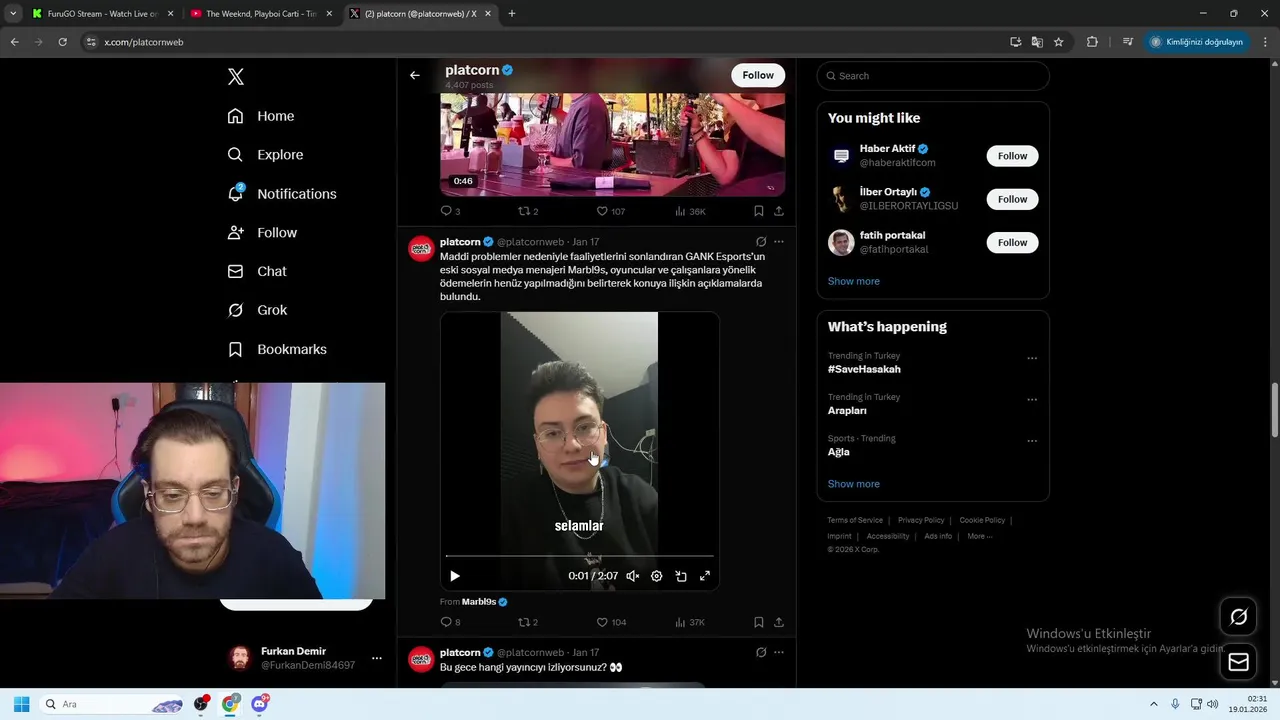This screenshot has height=720, width=1280.
Task: Bookmark the post with 107 likes
Action: click(x=759, y=211)
